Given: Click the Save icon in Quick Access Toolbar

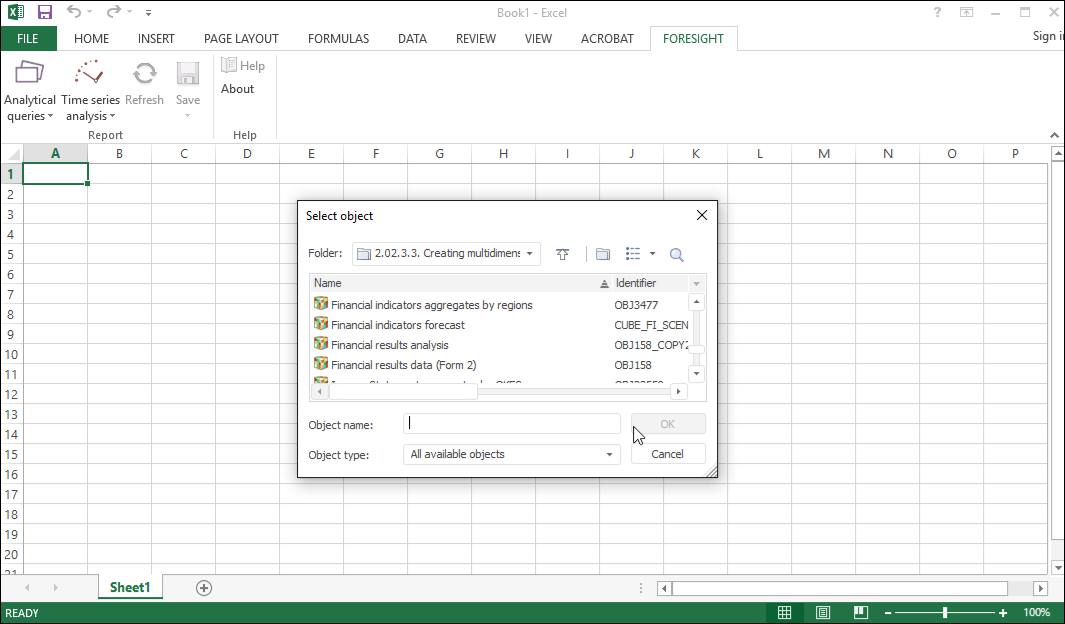Looking at the screenshot, I should coord(45,13).
